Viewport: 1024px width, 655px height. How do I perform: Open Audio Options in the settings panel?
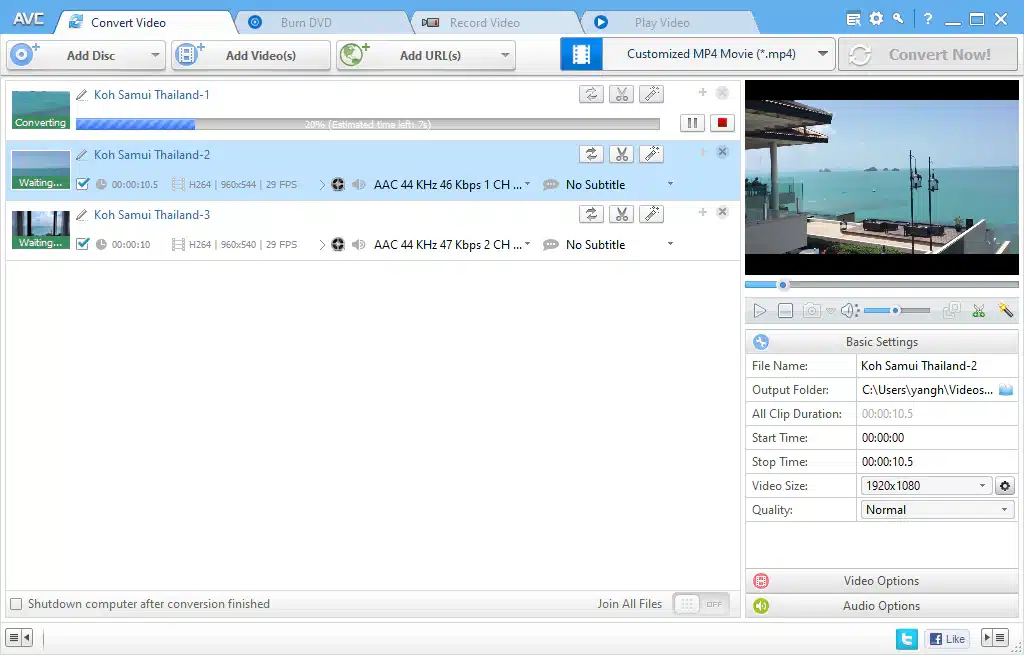coord(880,605)
